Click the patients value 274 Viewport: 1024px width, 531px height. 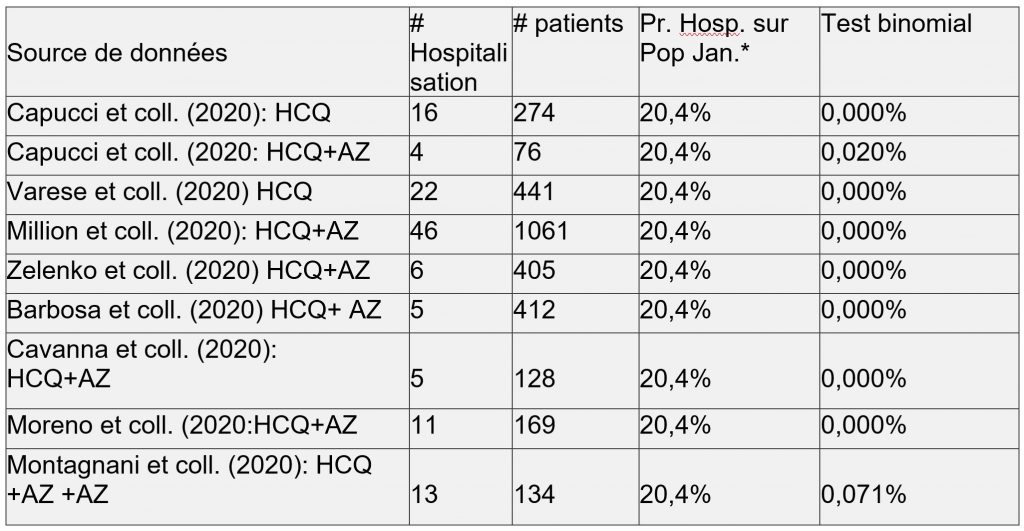tap(534, 113)
